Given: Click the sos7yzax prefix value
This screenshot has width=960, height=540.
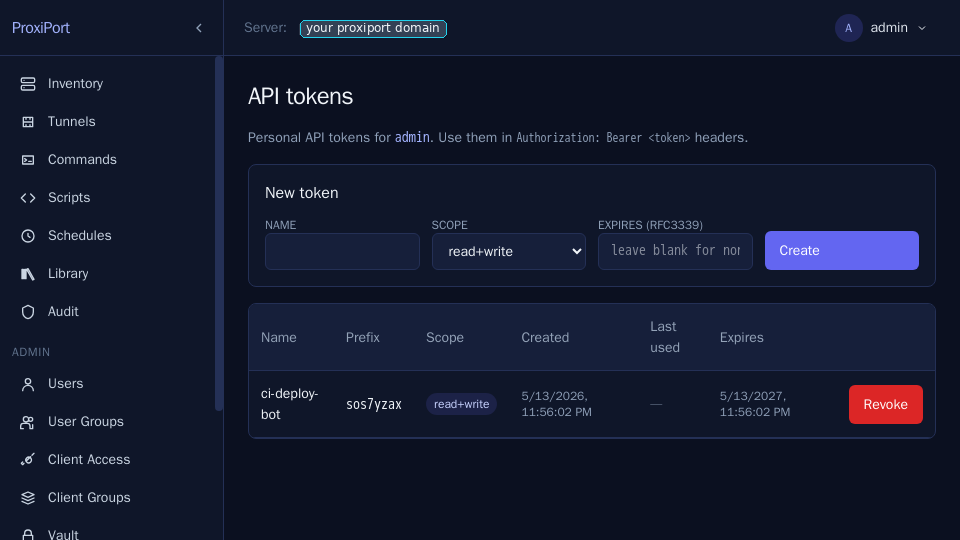Looking at the screenshot, I should tap(373, 404).
